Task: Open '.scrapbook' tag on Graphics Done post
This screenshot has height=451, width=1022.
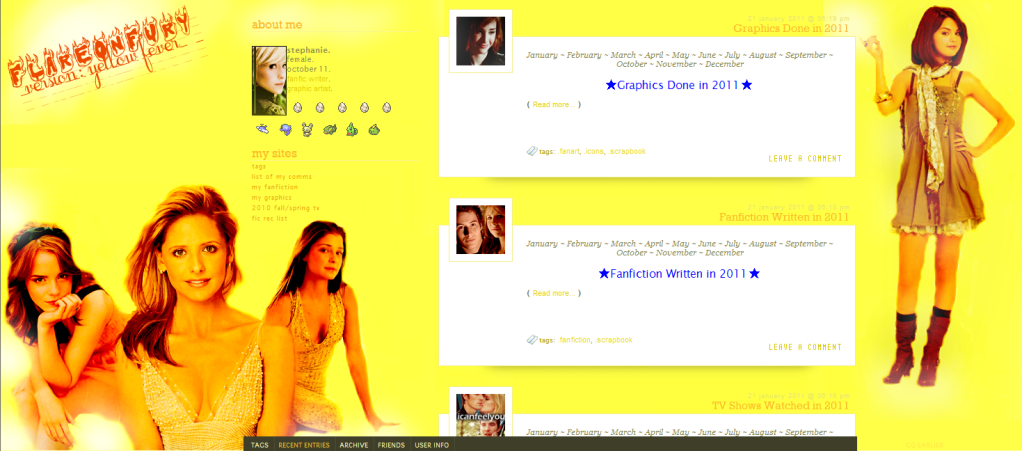Action: tap(627, 151)
